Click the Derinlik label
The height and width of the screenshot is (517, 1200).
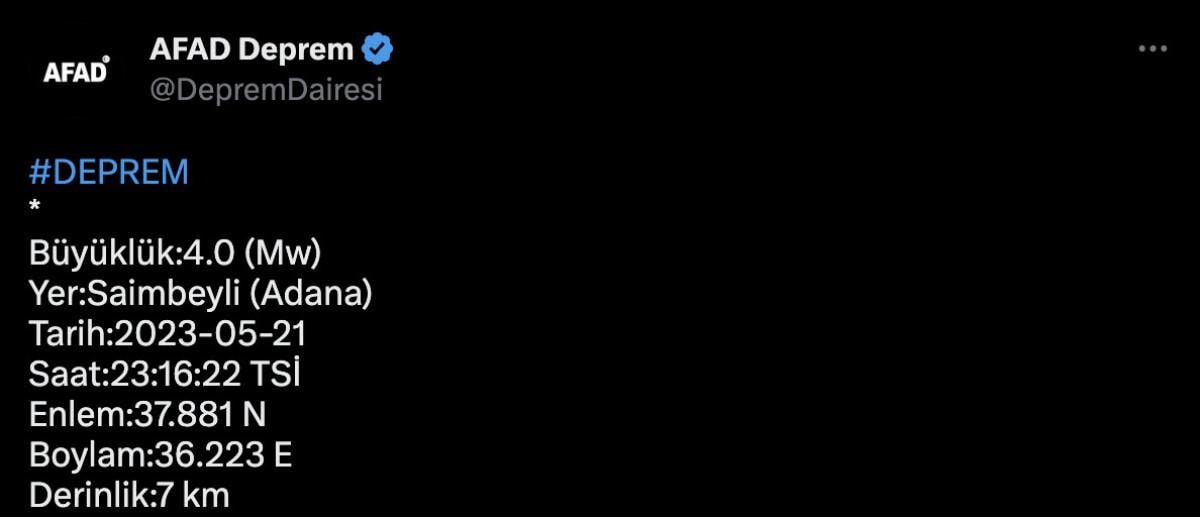[x=86, y=494]
